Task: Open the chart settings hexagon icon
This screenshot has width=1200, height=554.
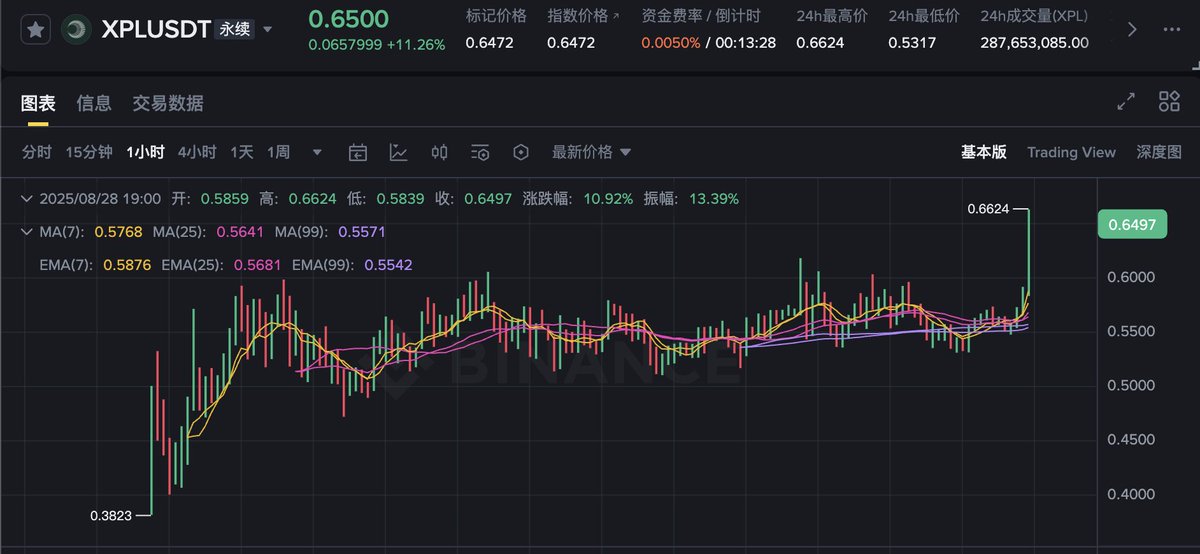Action: [520, 152]
